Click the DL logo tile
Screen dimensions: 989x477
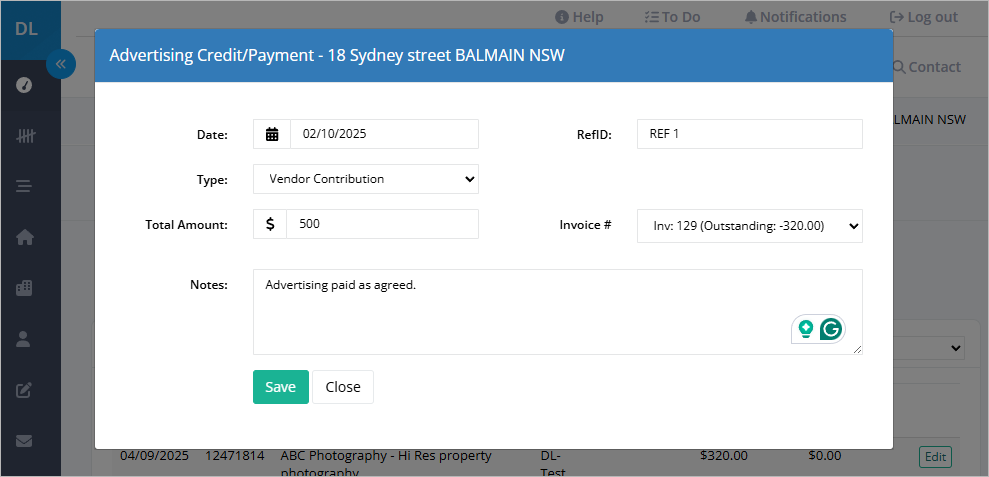(x=26, y=30)
